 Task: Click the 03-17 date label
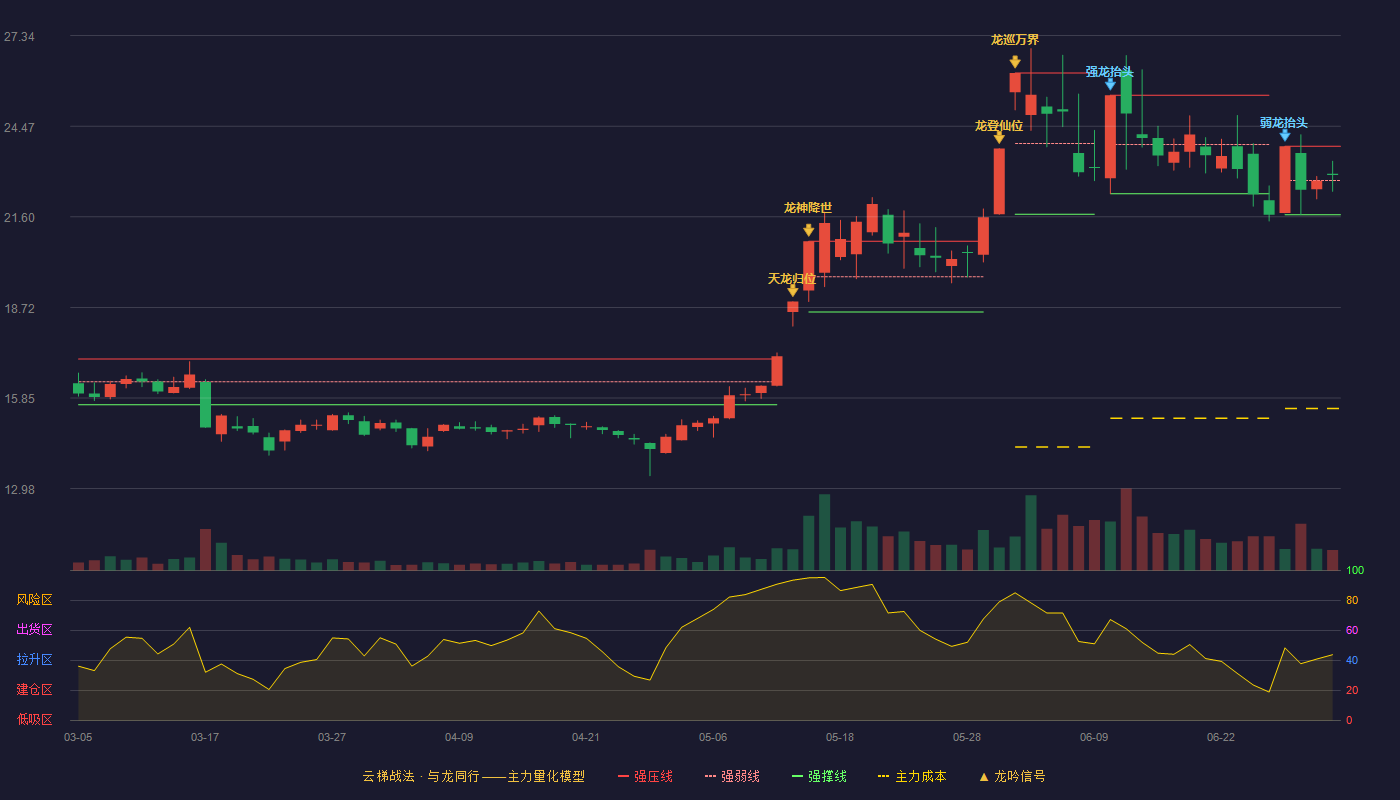(x=205, y=737)
